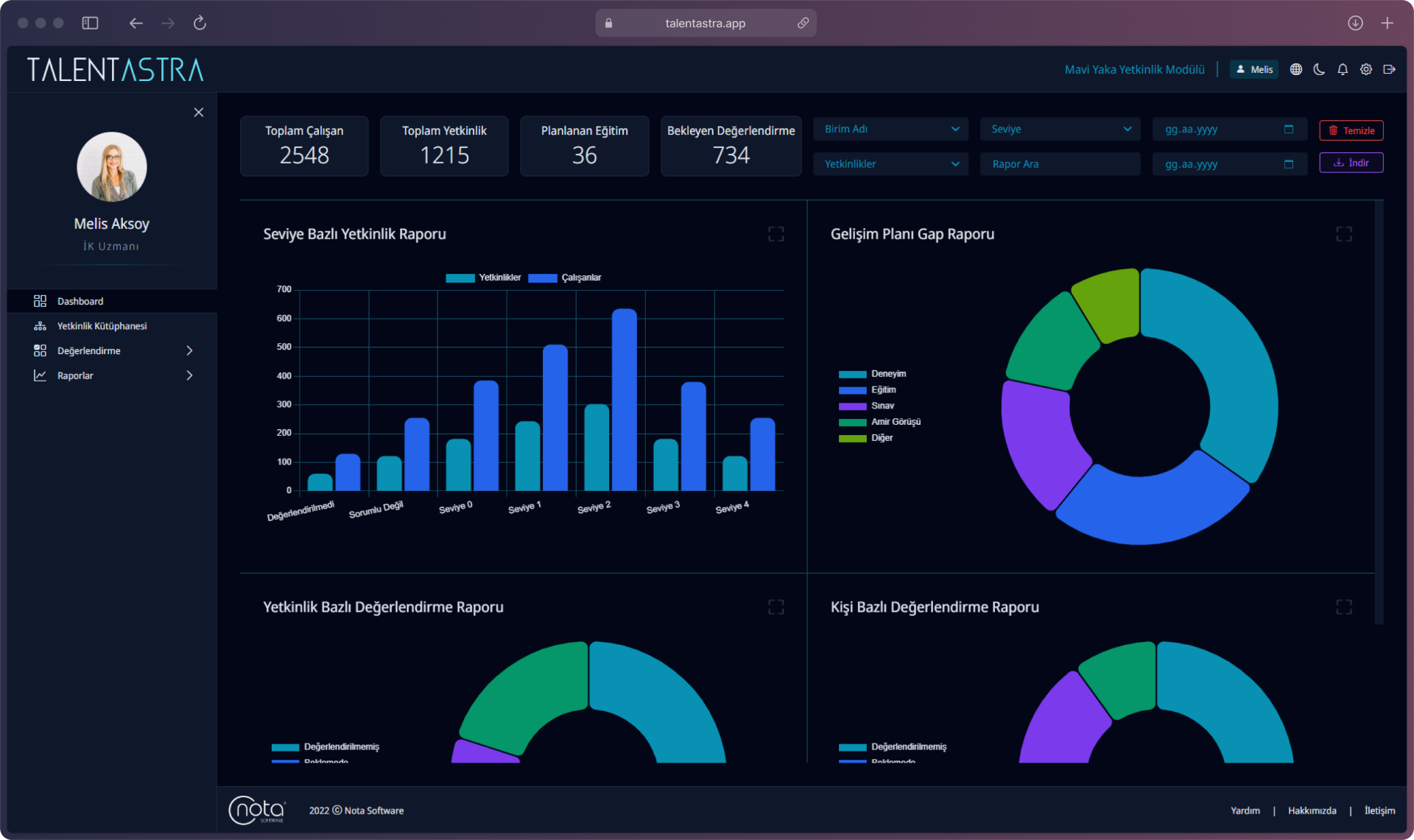
Task: Select Dashboard in the sidebar
Action: pyautogui.click(x=80, y=301)
